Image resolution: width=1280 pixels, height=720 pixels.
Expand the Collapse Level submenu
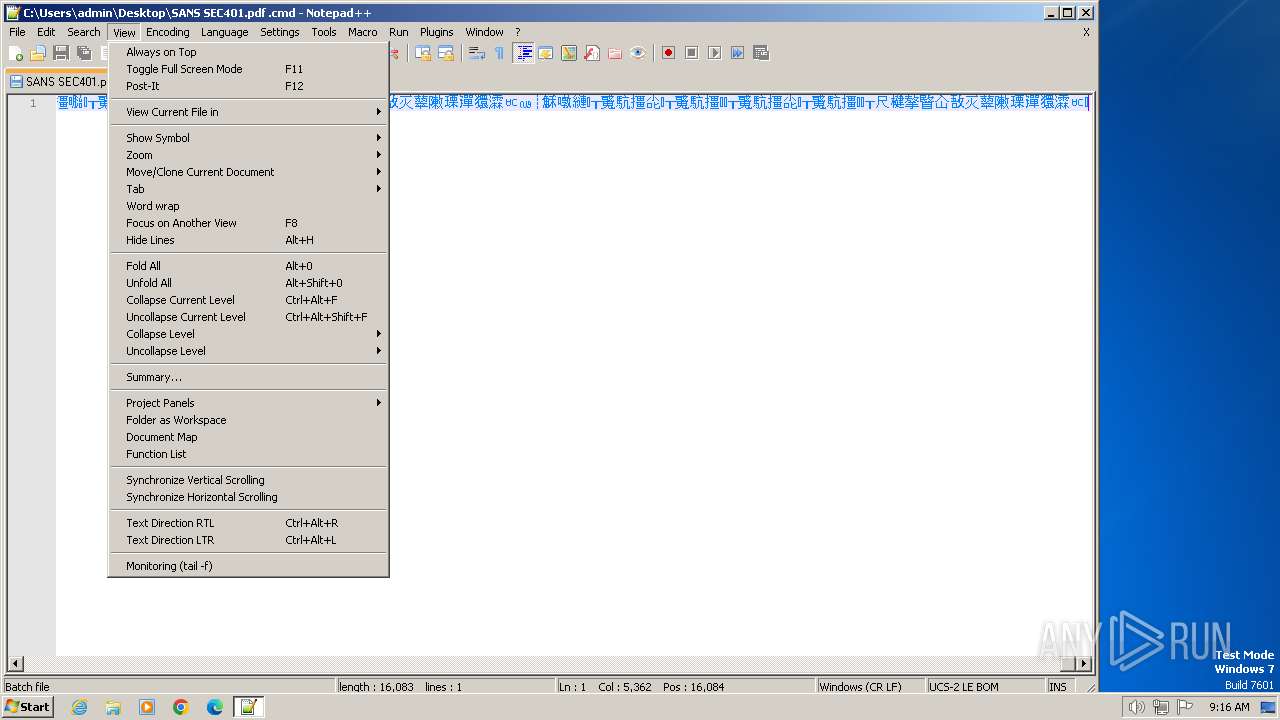[248, 334]
